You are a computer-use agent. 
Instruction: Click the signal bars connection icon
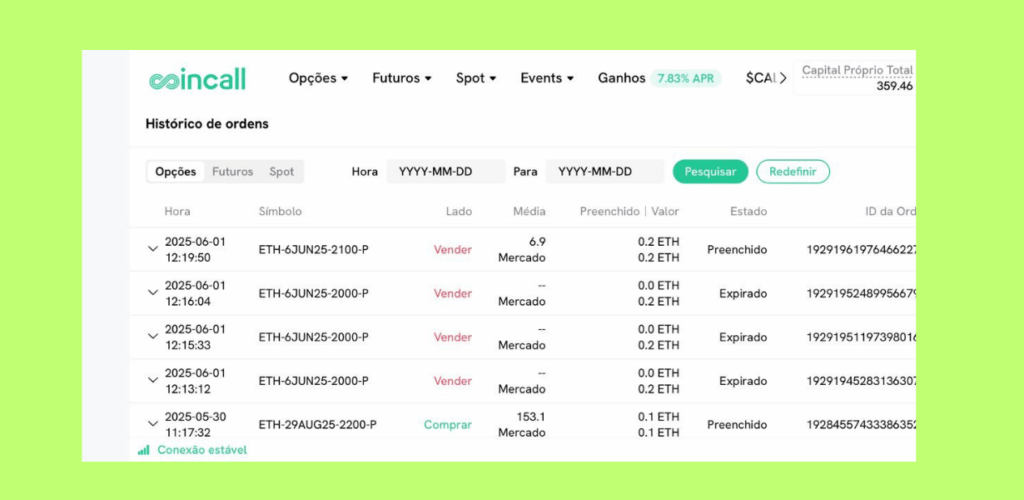(144, 450)
